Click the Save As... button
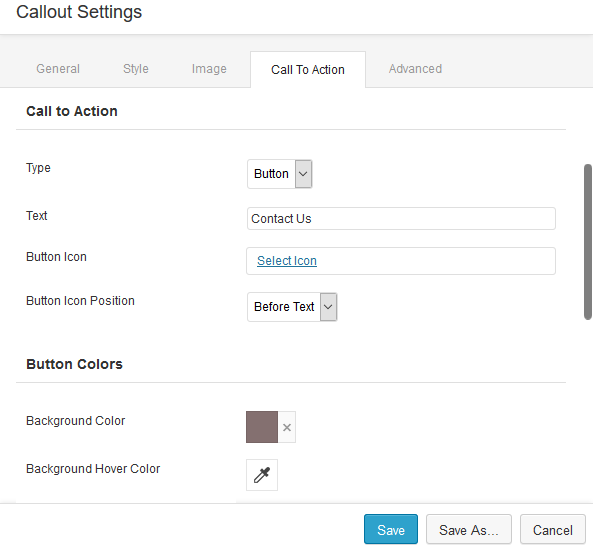593x552 pixels. 469,529
